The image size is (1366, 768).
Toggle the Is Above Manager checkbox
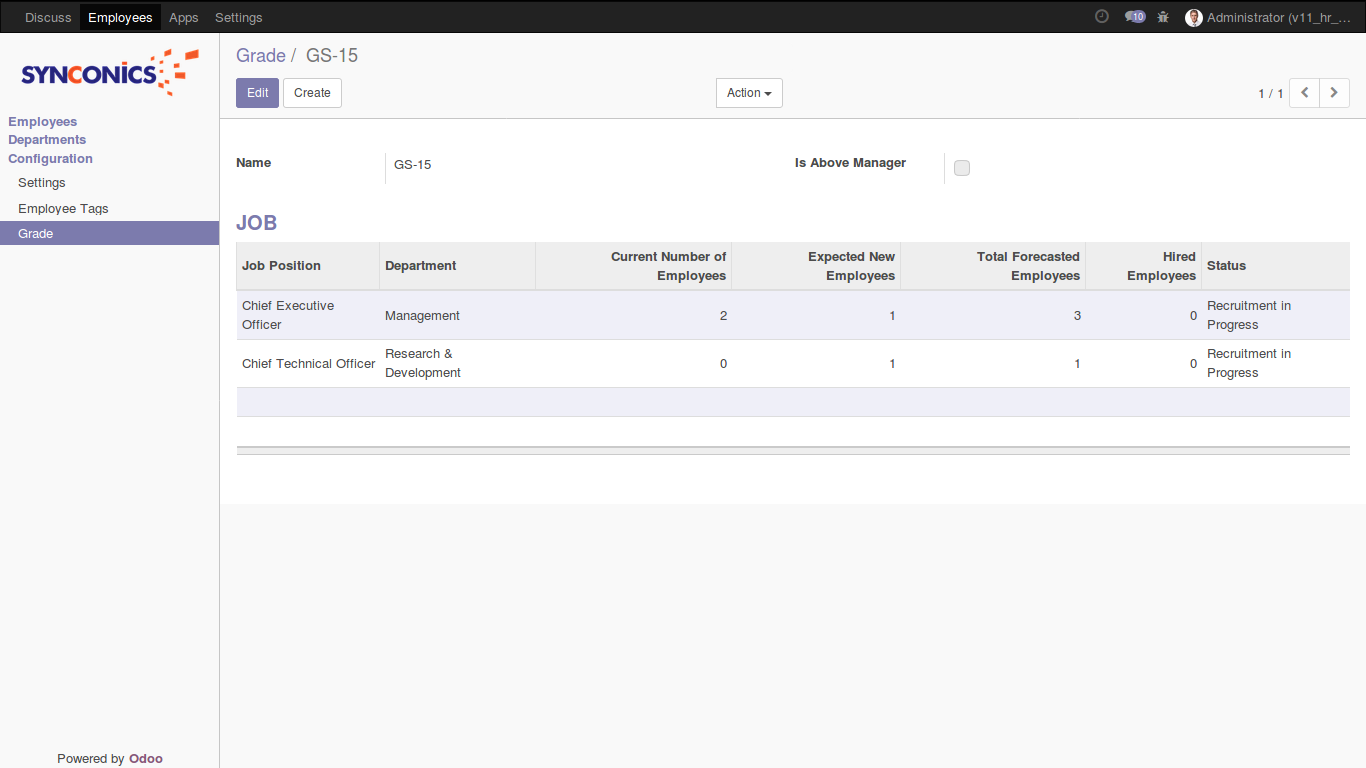(962, 168)
